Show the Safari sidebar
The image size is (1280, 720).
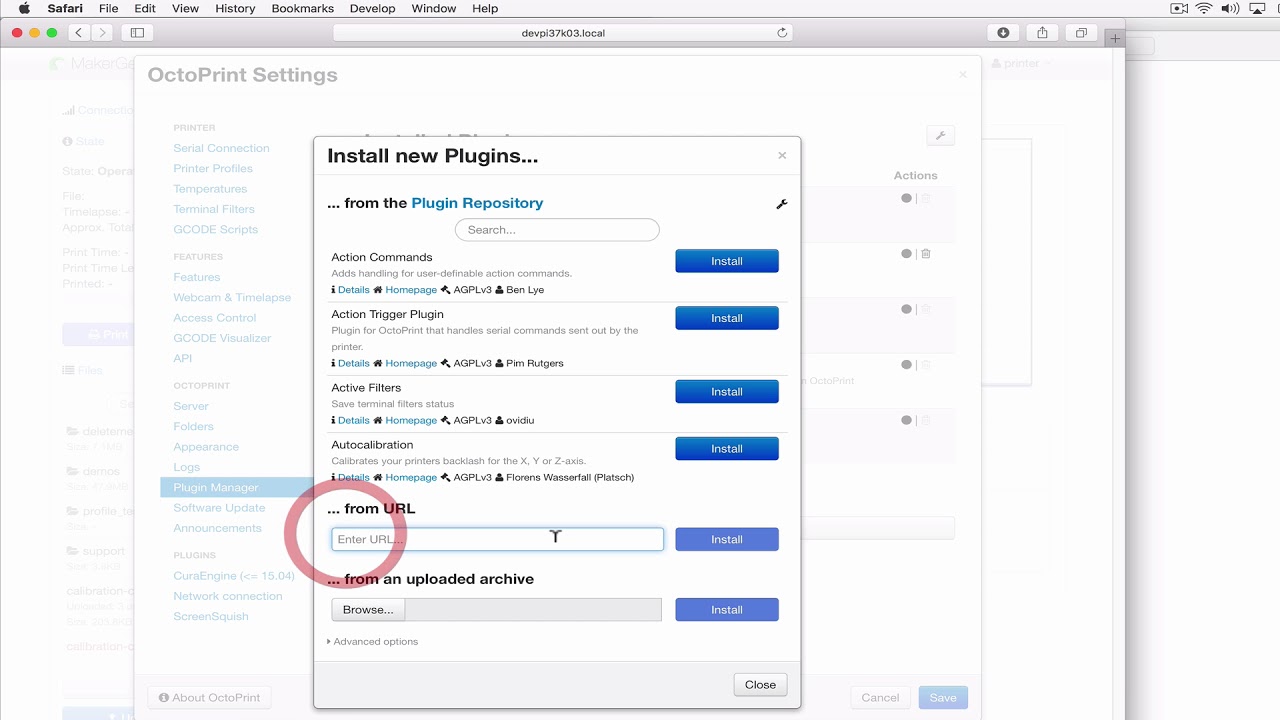click(137, 33)
